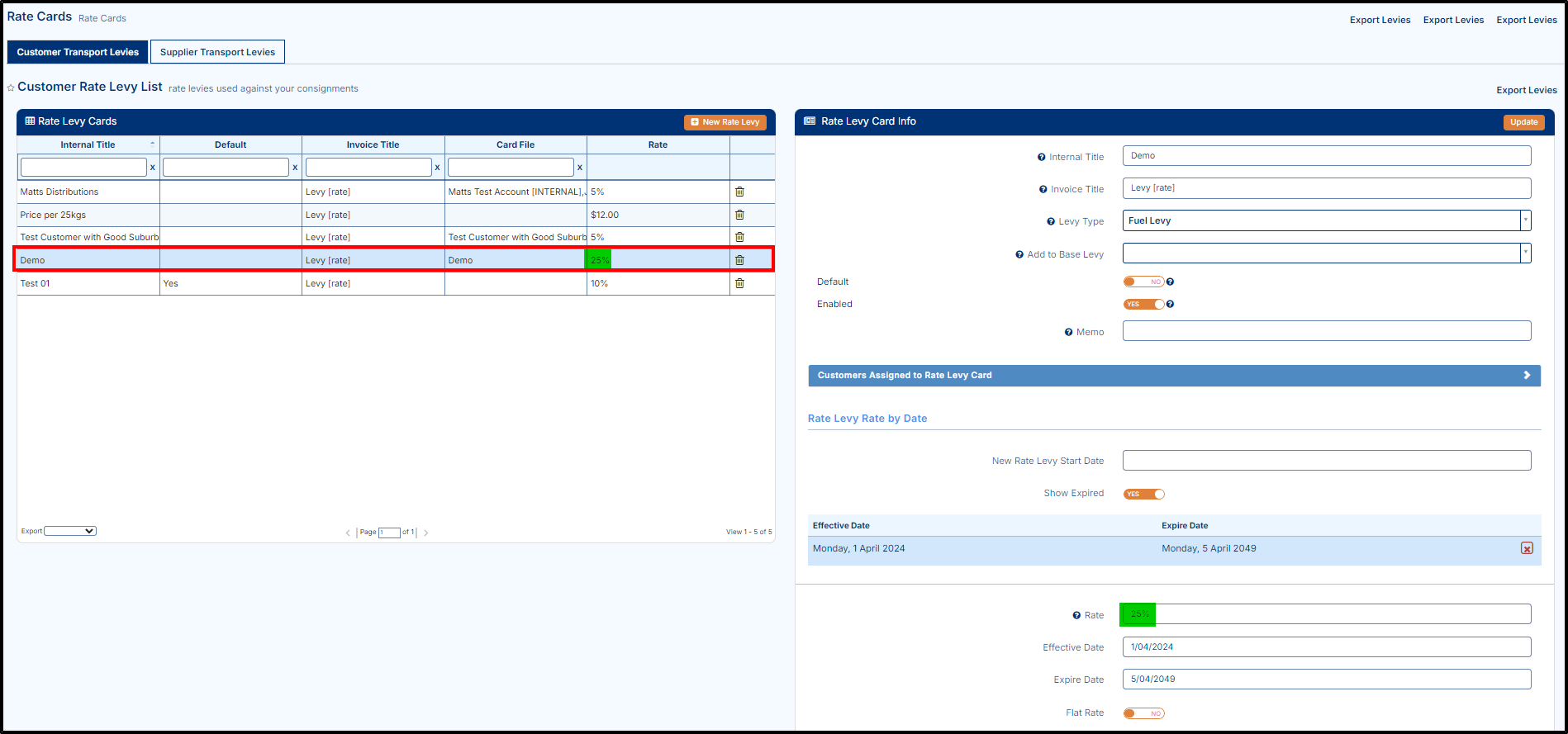Click the New Rate Levy button
This screenshot has width=1568, height=734.
725,122
